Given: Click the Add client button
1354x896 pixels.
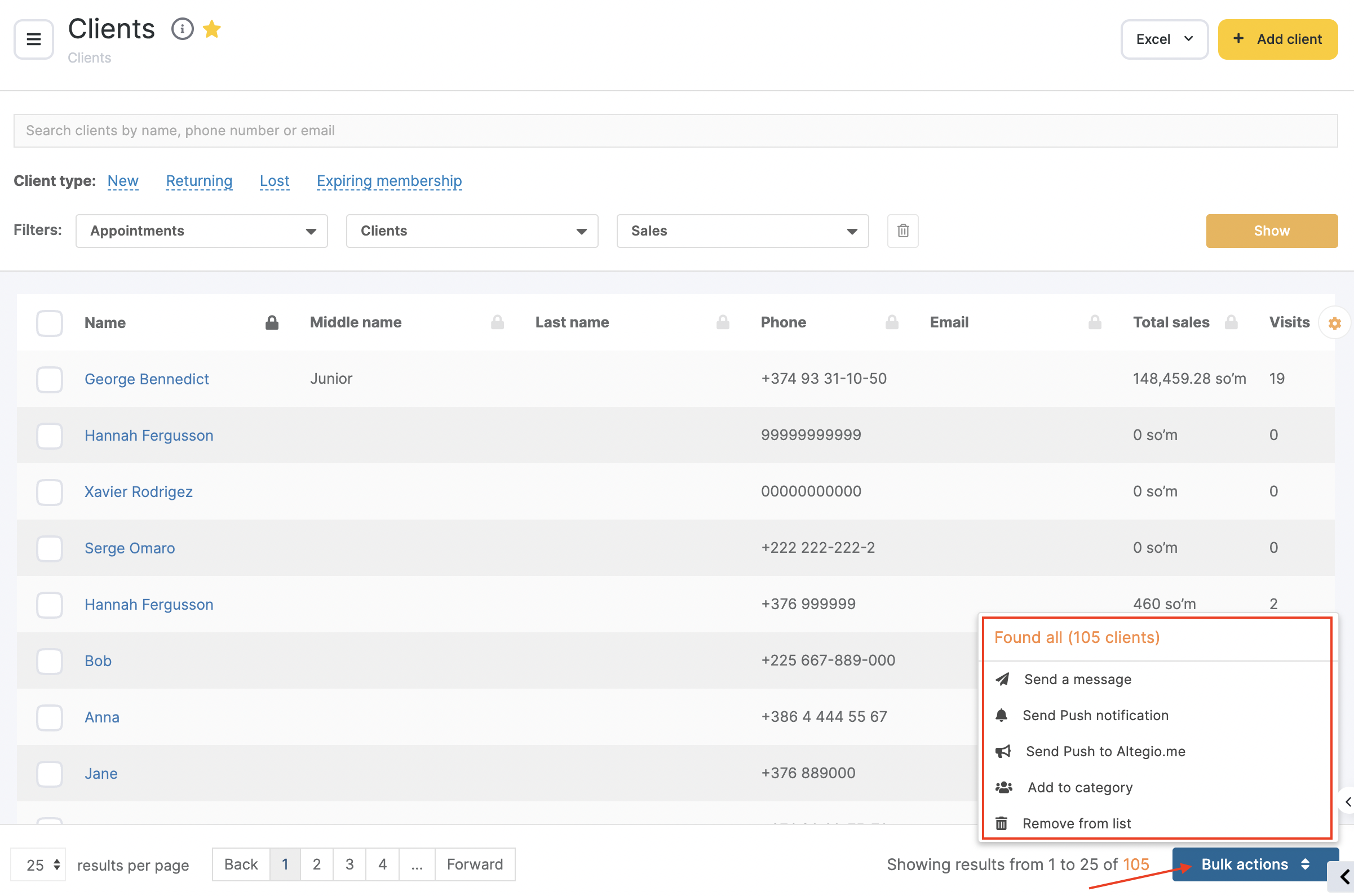Looking at the screenshot, I should tap(1277, 39).
